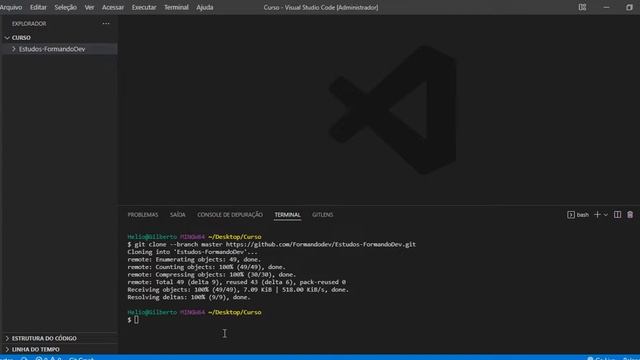The width and height of the screenshot is (640, 360).
Task: Open the Ver menu
Action: (89, 7)
